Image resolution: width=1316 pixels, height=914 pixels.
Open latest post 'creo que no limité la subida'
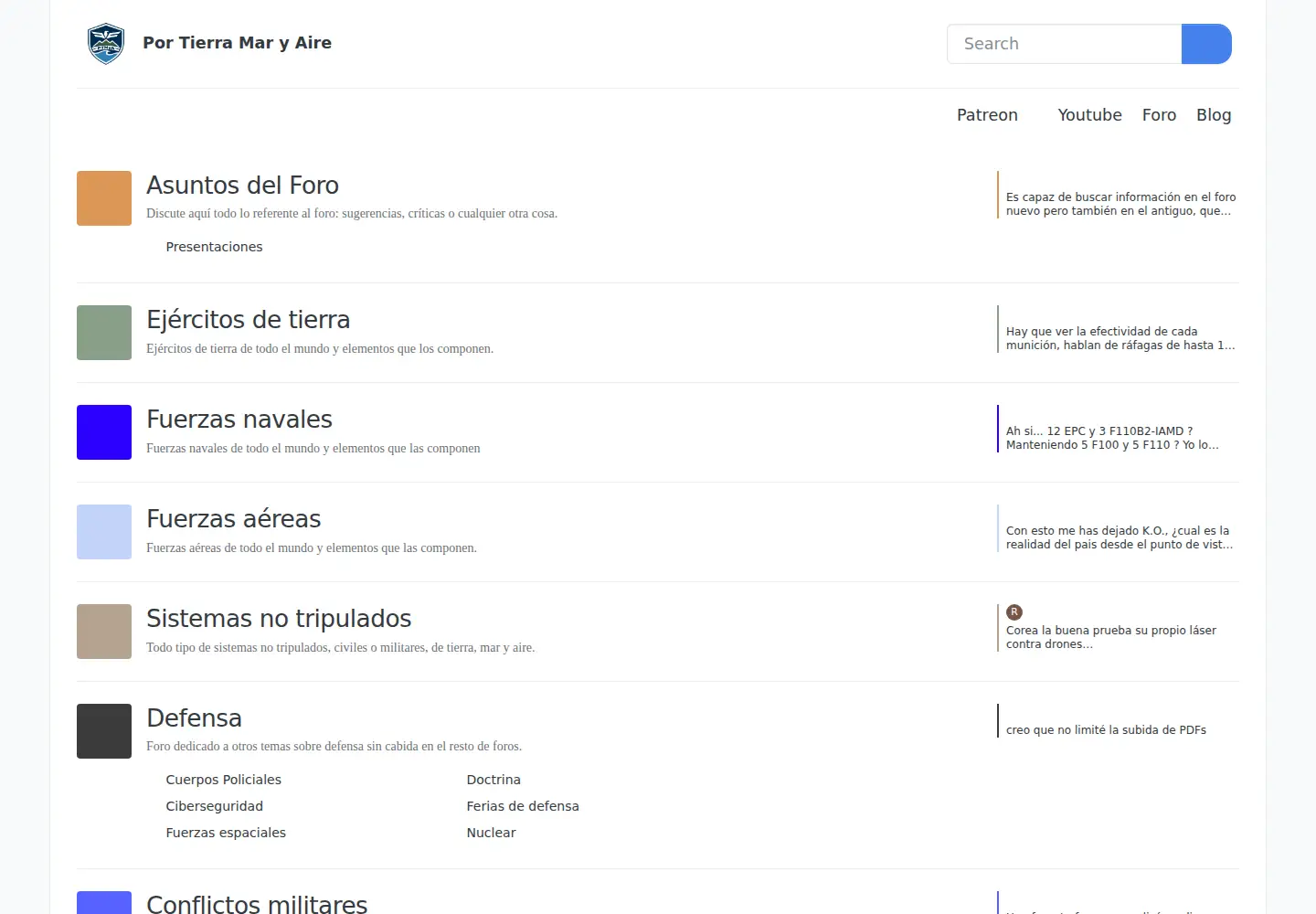(1106, 730)
